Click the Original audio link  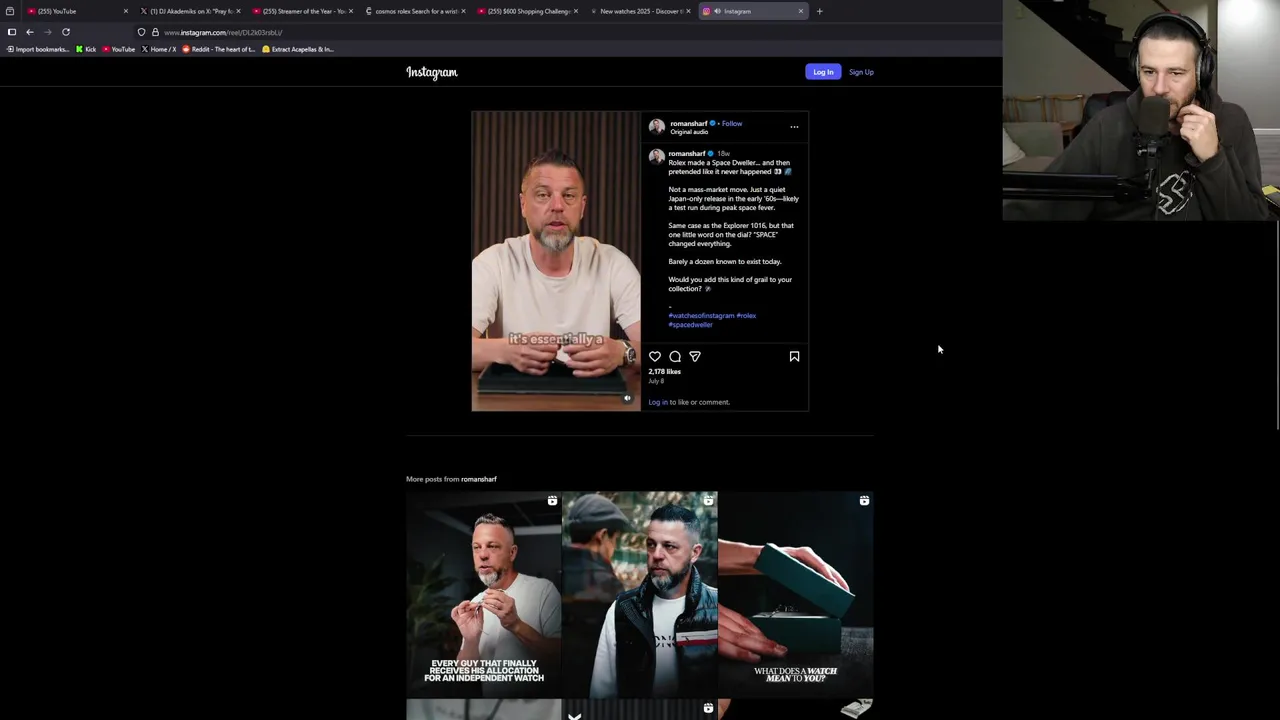click(689, 132)
